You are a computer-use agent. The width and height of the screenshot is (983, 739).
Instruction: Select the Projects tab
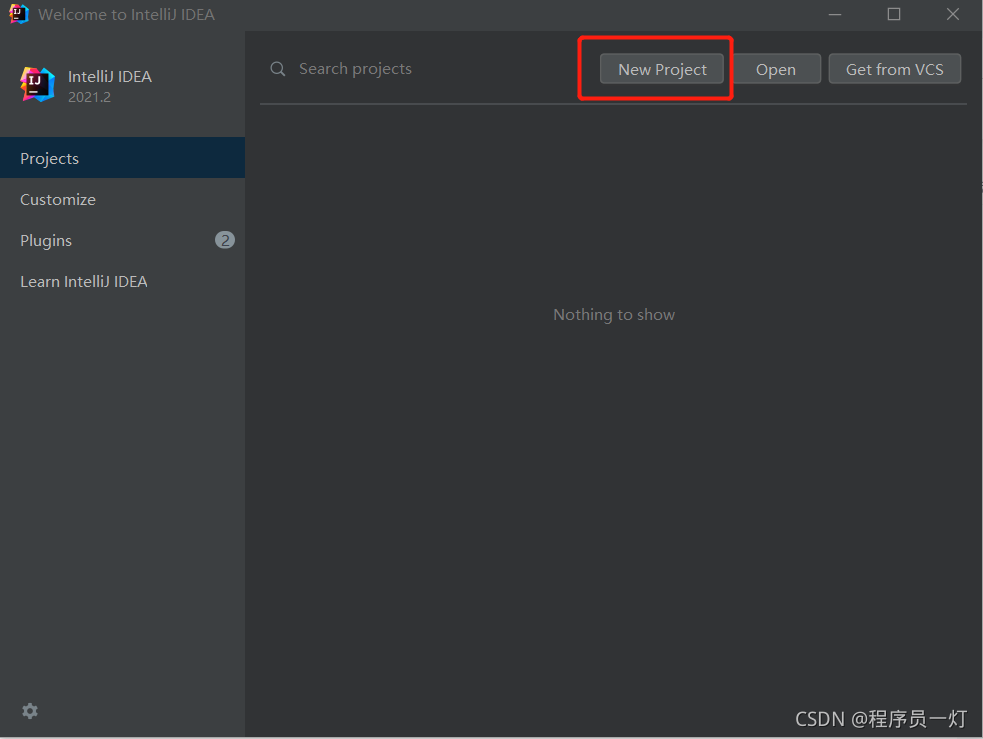[x=122, y=158]
